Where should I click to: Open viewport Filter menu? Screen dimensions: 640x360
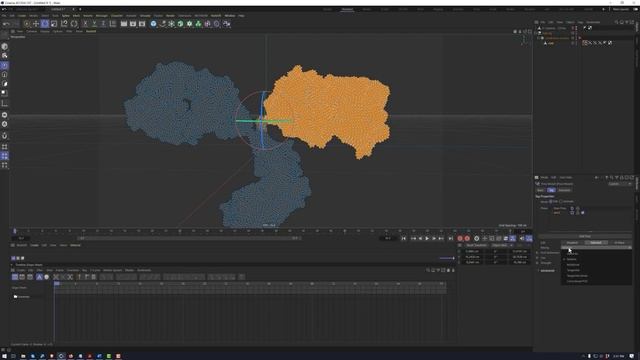pos(69,31)
